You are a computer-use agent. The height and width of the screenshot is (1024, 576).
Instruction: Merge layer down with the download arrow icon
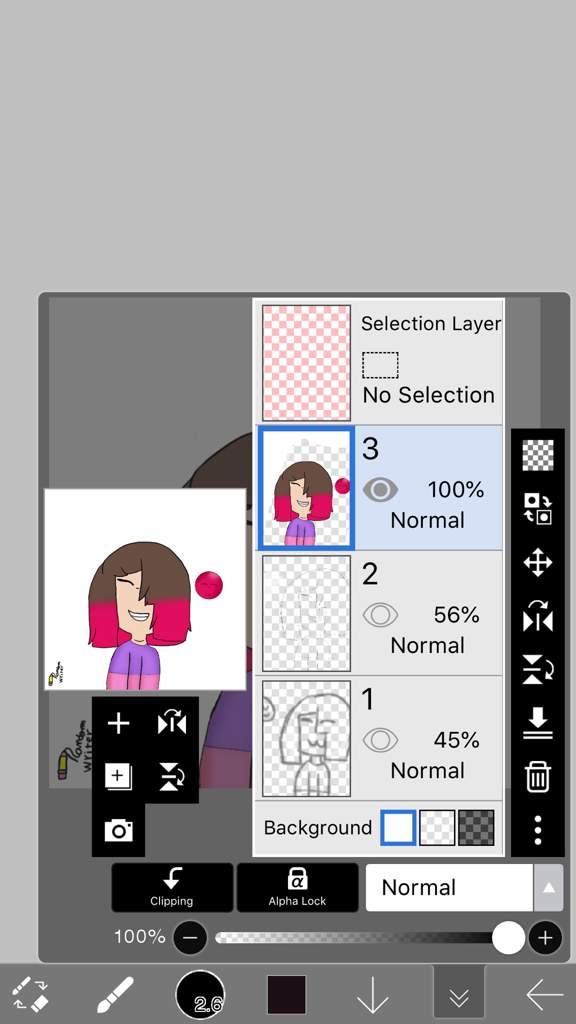537,723
